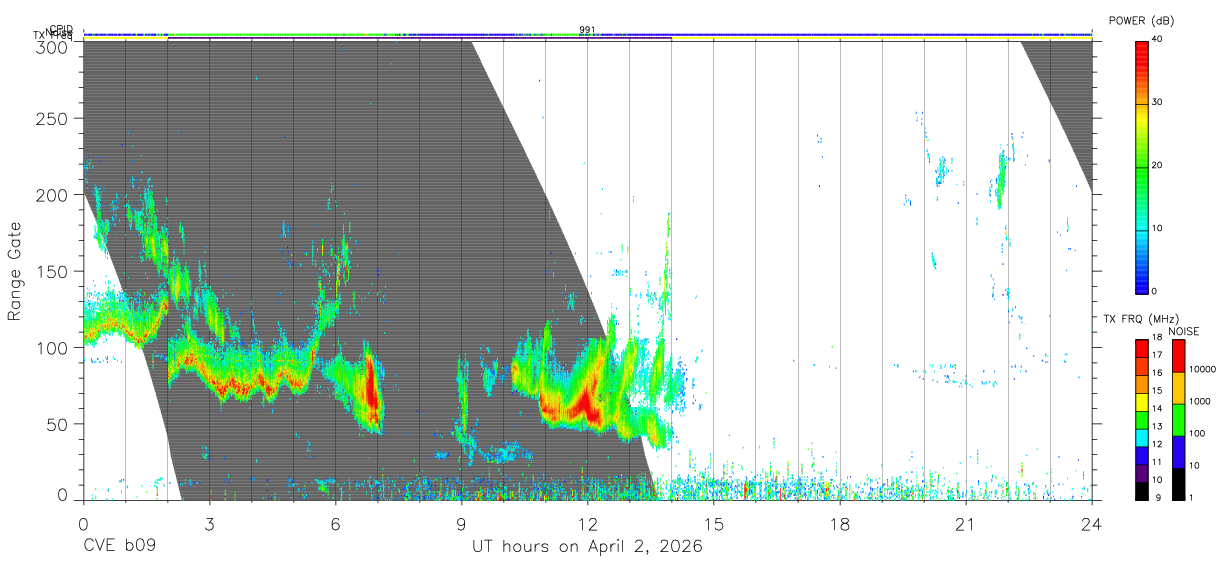Click the '24' hour tick on x-axis

click(x=1092, y=525)
